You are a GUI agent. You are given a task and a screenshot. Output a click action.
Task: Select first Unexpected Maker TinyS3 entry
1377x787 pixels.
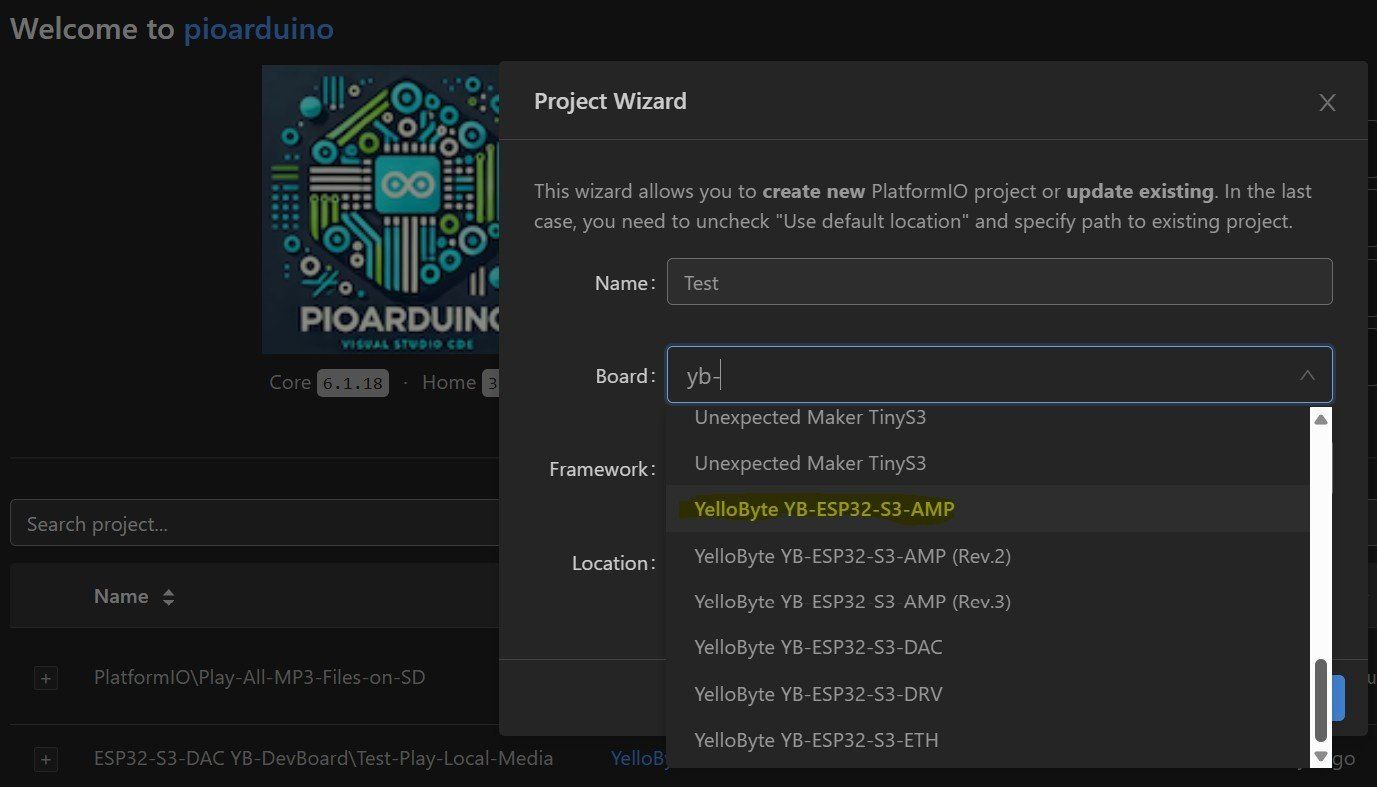[x=987, y=419]
